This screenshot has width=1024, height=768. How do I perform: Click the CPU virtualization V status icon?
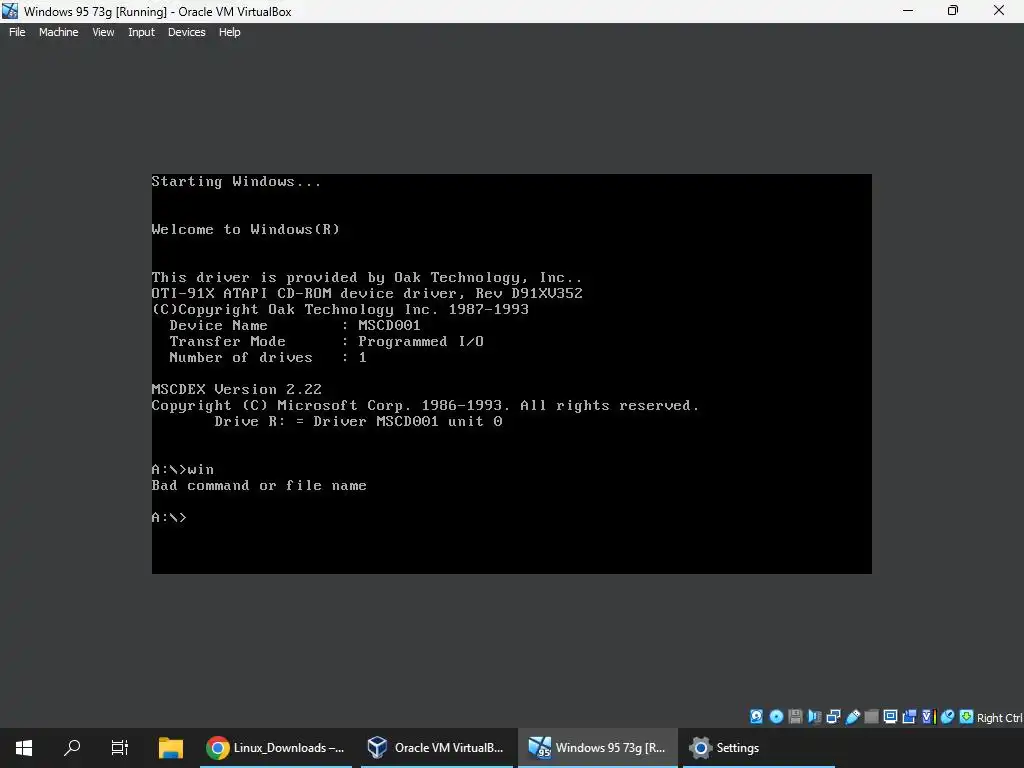tap(929, 716)
